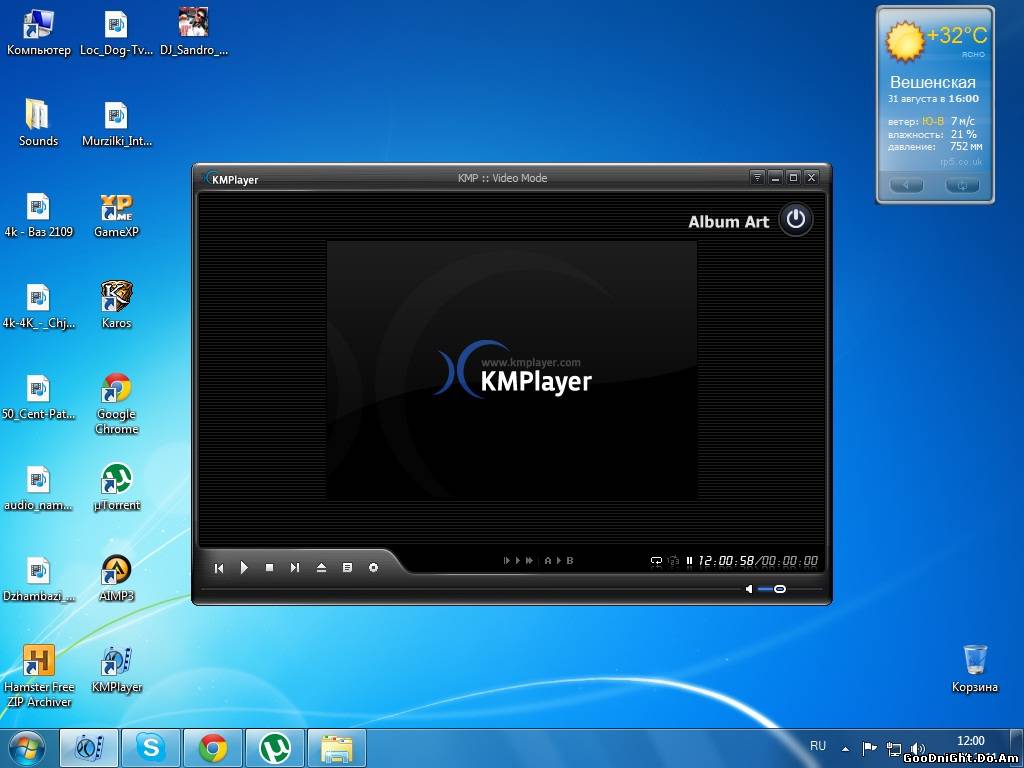Click the Album Art label
The height and width of the screenshot is (768, 1024).
pyautogui.click(x=729, y=222)
